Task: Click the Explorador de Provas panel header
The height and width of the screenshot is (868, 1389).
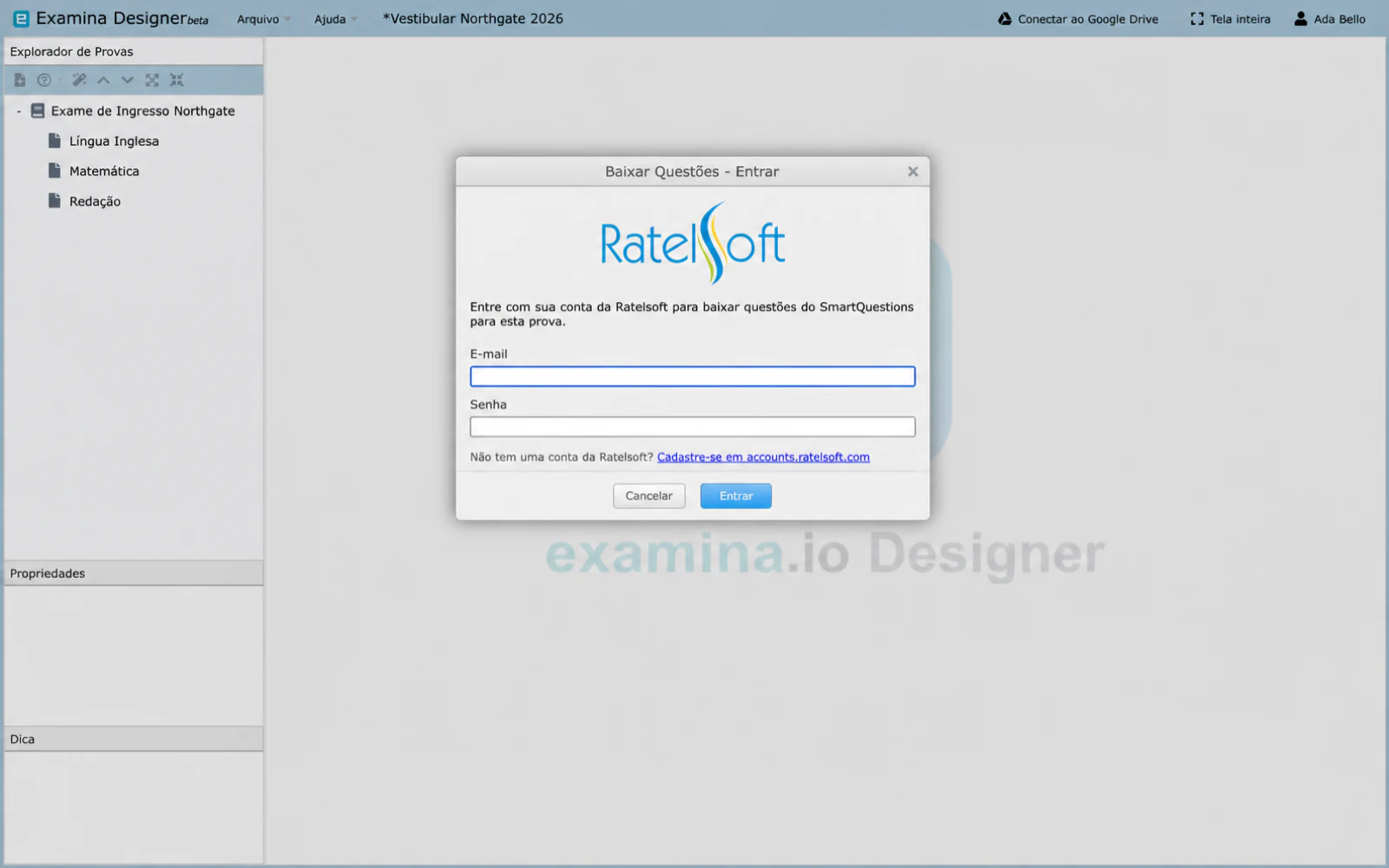Action: point(134,51)
